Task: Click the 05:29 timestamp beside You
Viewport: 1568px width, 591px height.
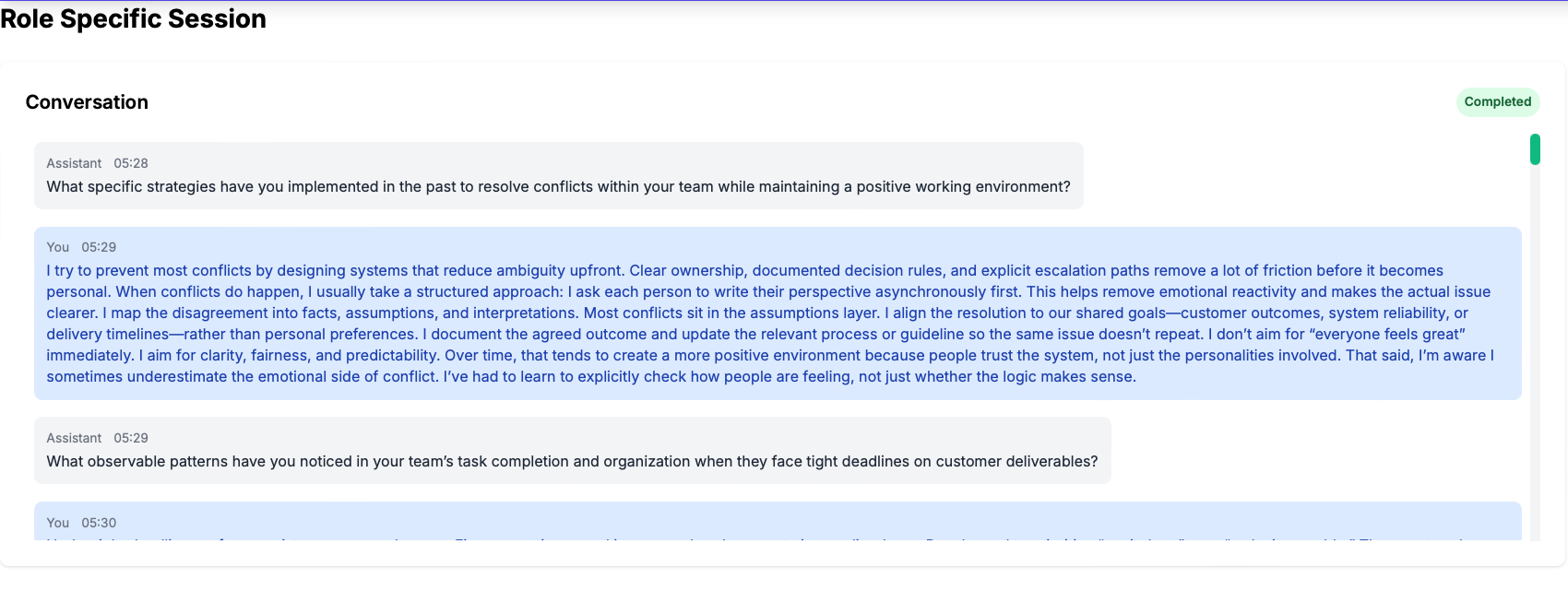Action: pos(99,247)
